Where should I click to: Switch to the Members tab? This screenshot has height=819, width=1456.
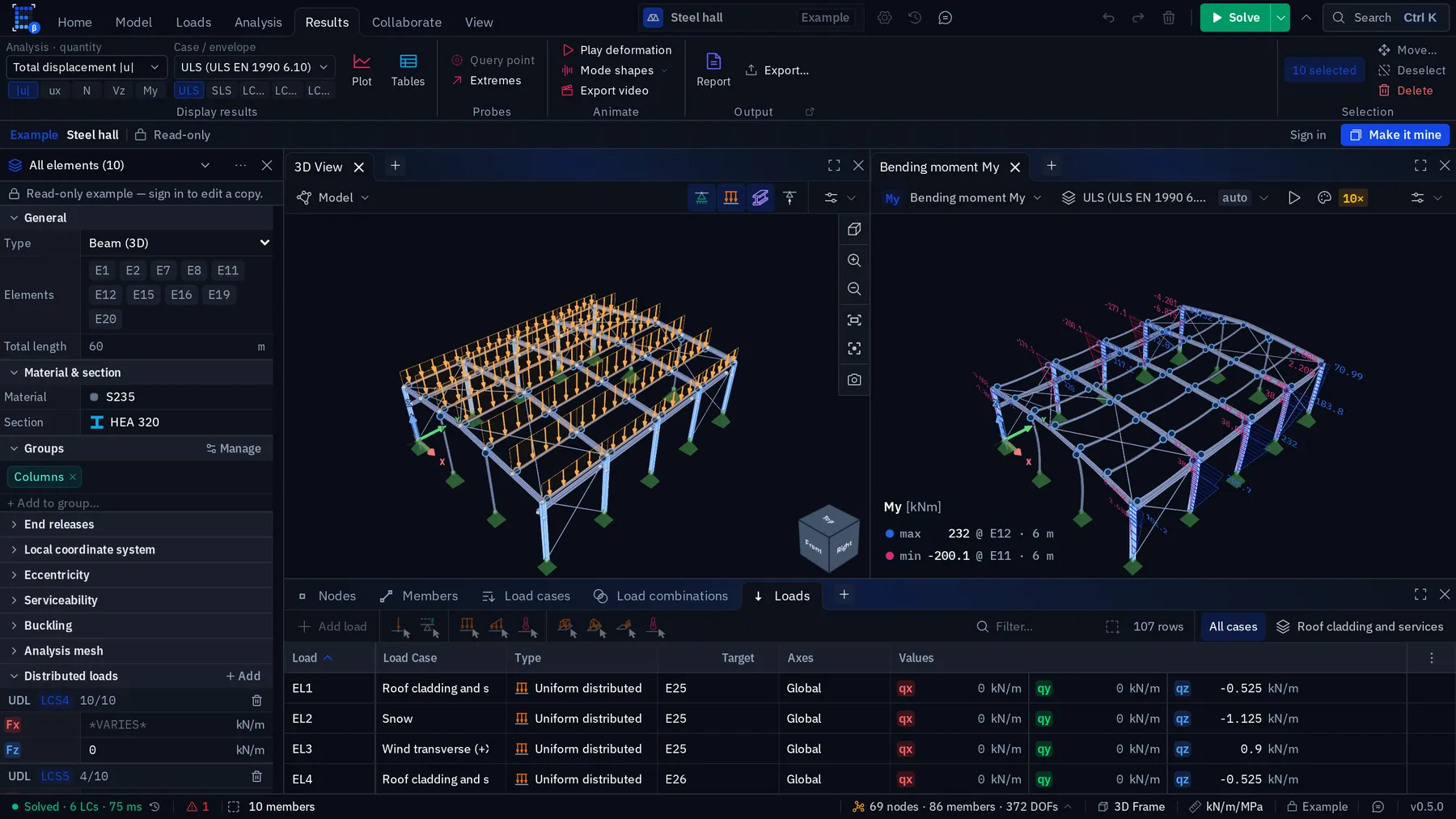tap(419, 596)
